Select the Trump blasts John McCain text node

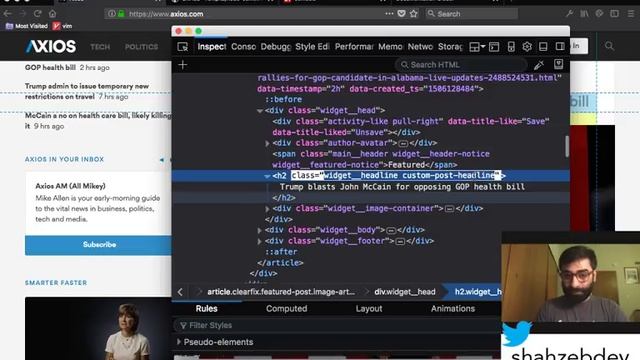(x=402, y=187)
